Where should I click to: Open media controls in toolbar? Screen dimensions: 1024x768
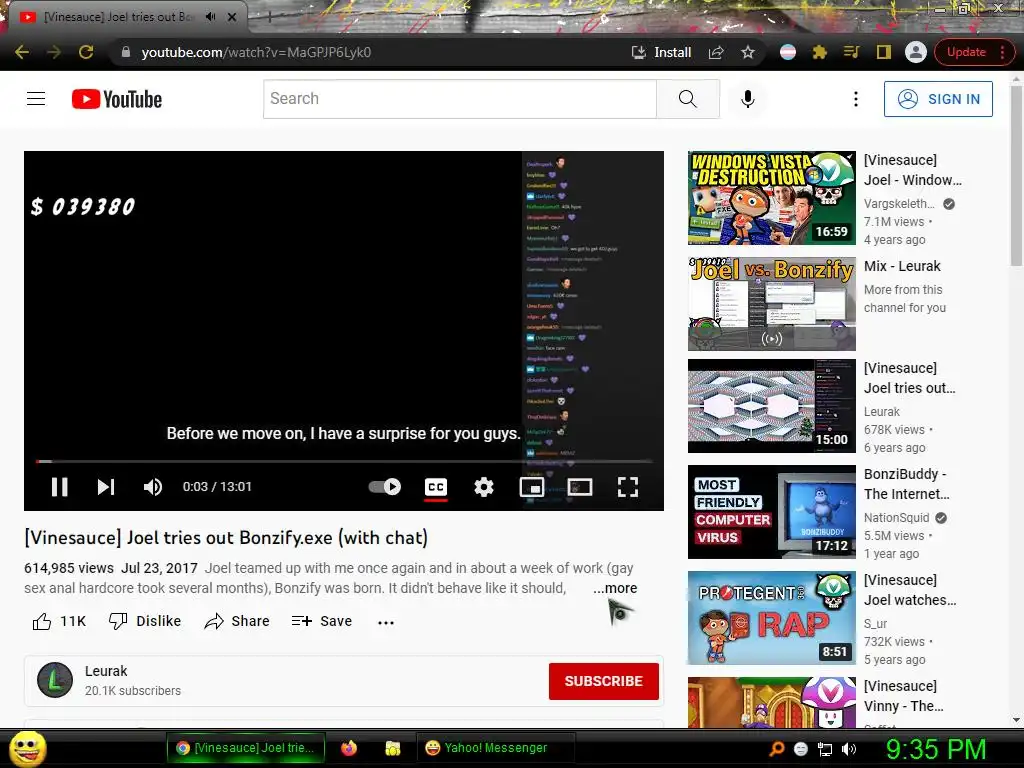point(852,52)
